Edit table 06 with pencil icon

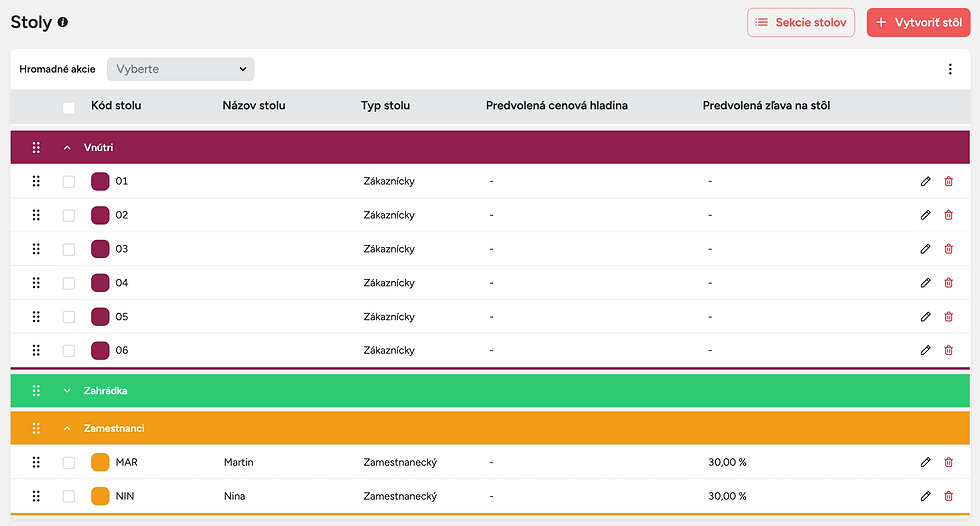pyautogui.click(x=926, y=350)
